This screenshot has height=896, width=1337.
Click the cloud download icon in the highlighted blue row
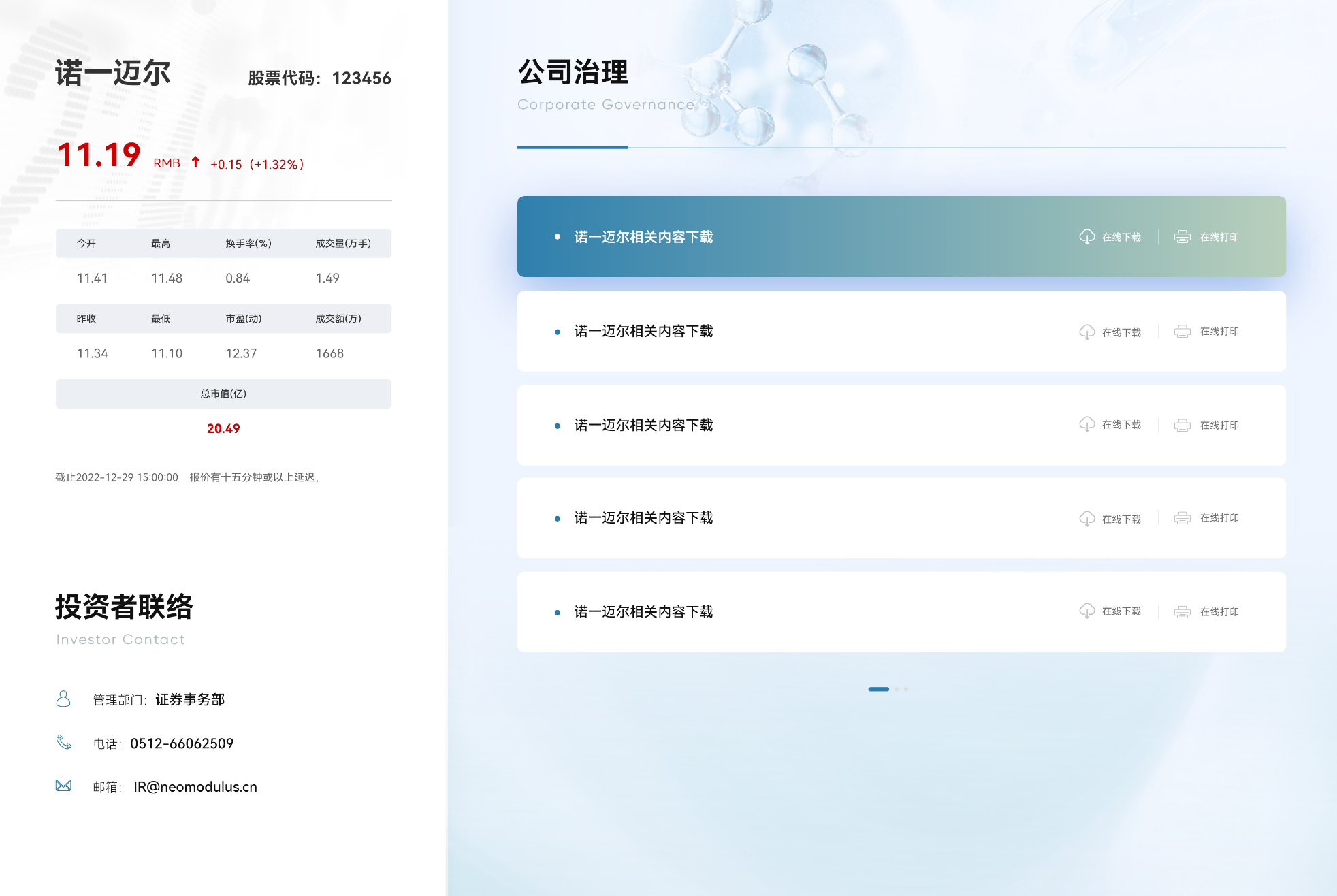[x=1087, y=236]
